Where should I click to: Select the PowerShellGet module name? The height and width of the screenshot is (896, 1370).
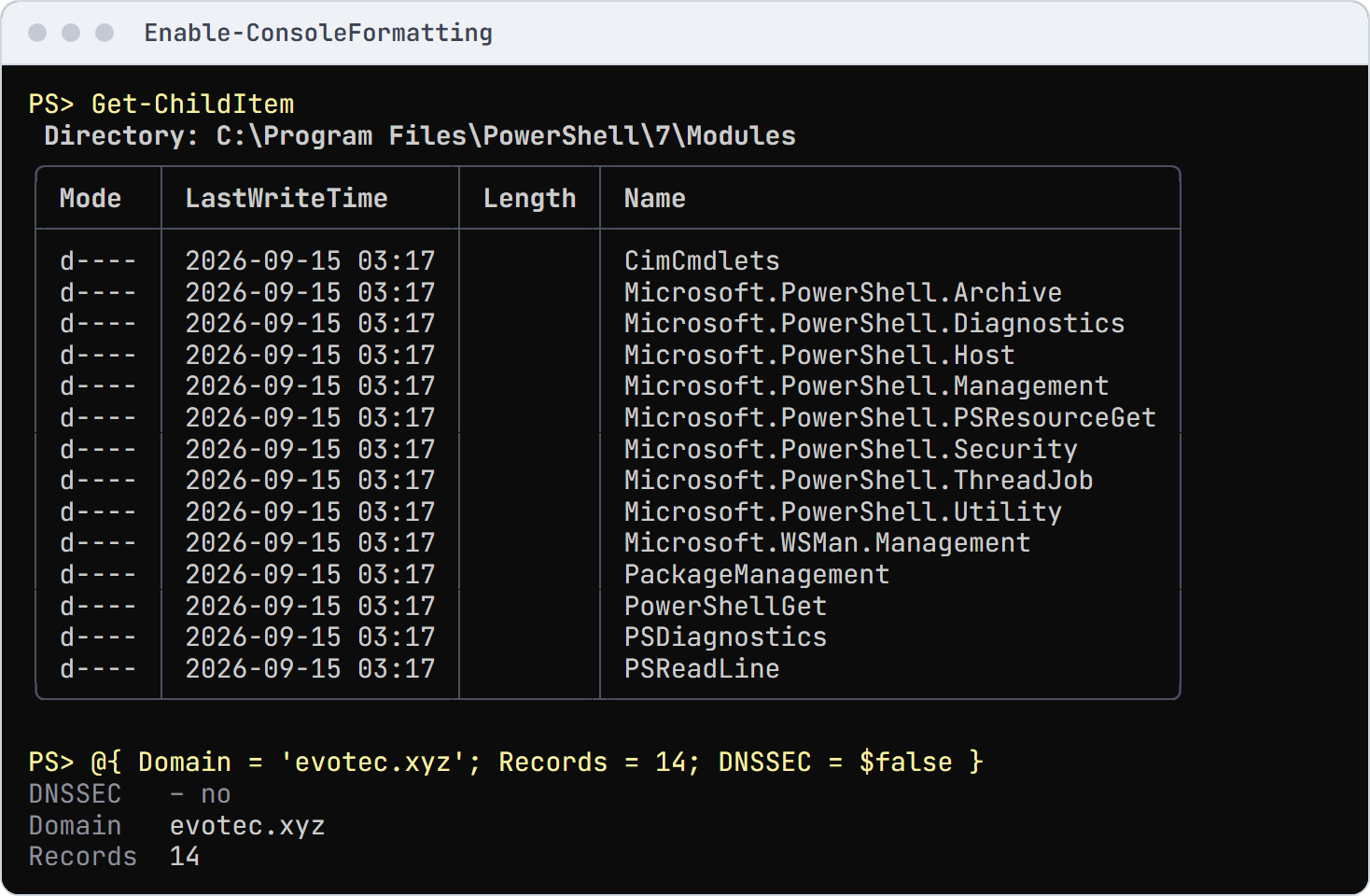(725, 606)
